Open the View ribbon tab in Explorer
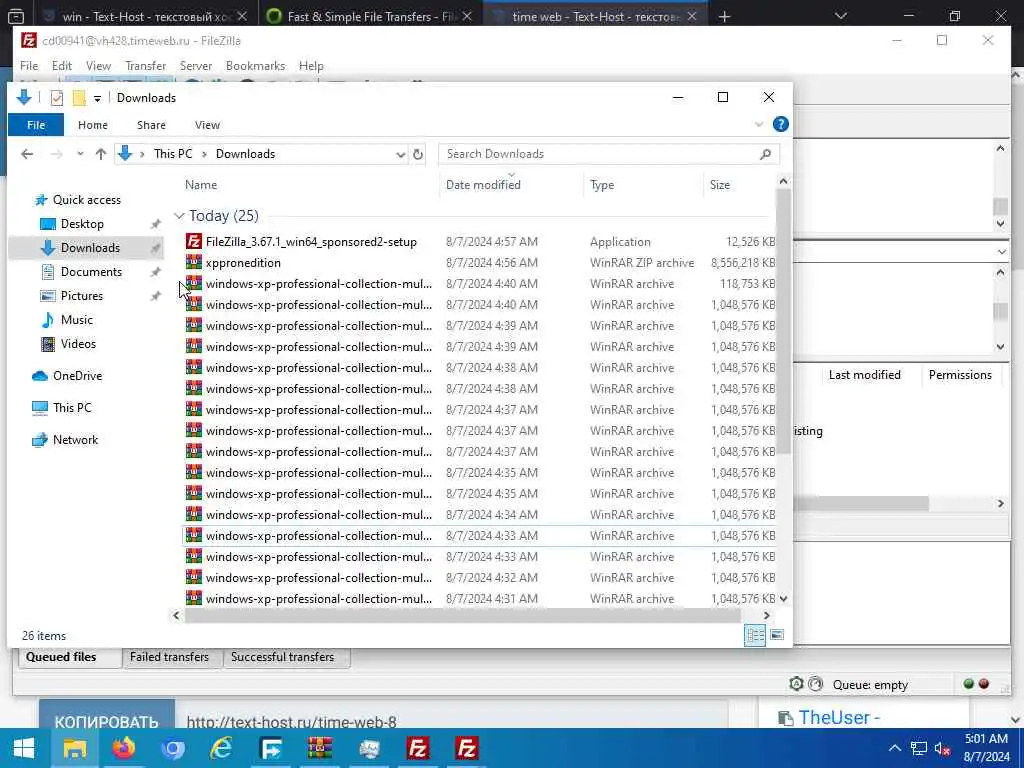Screen dimensions: 1024x768 207,125
